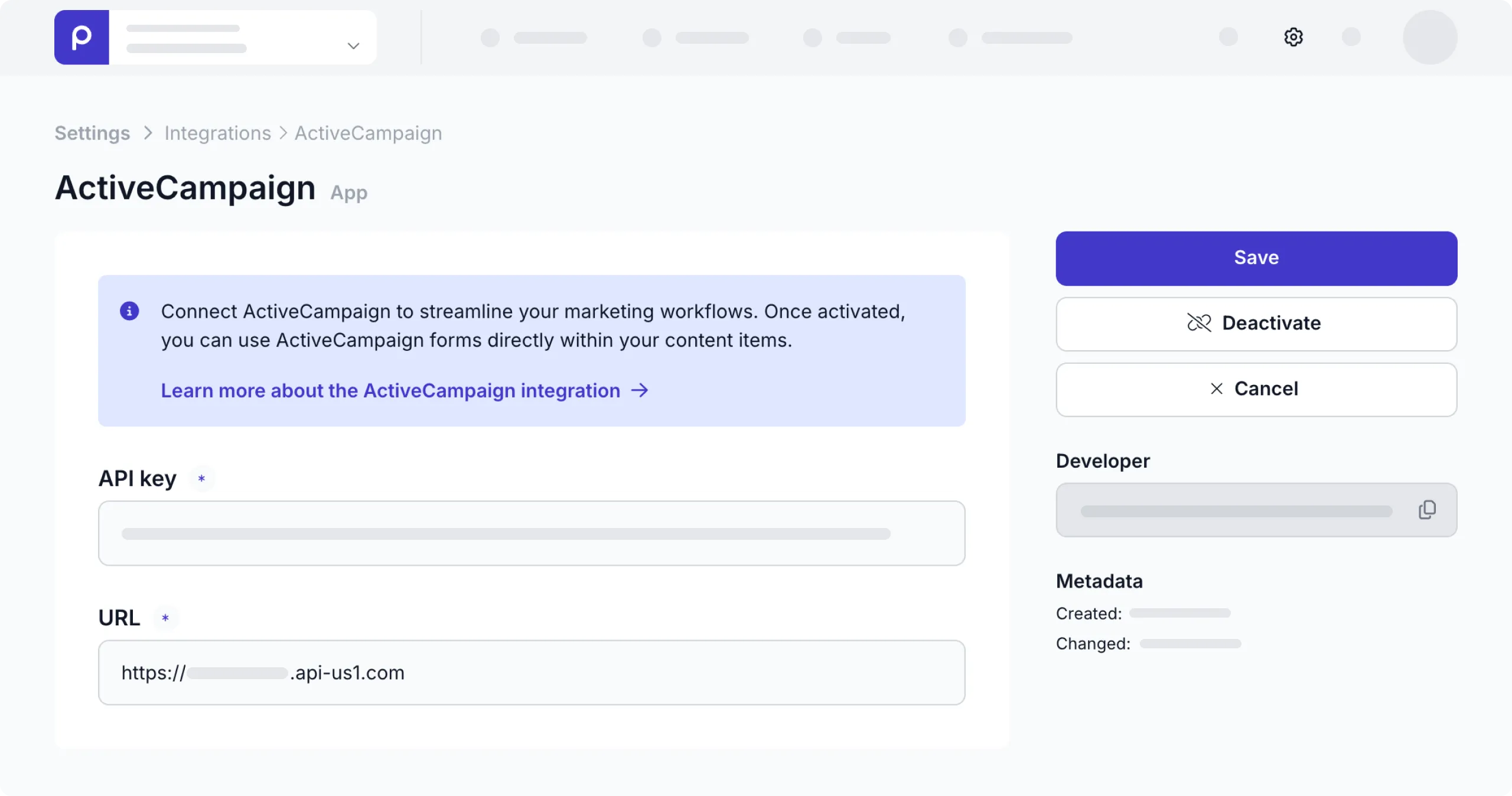The image size is (1512, 796).
Task: Copy the Developer value with the copy icon
Action: [x=1427, y=510]
